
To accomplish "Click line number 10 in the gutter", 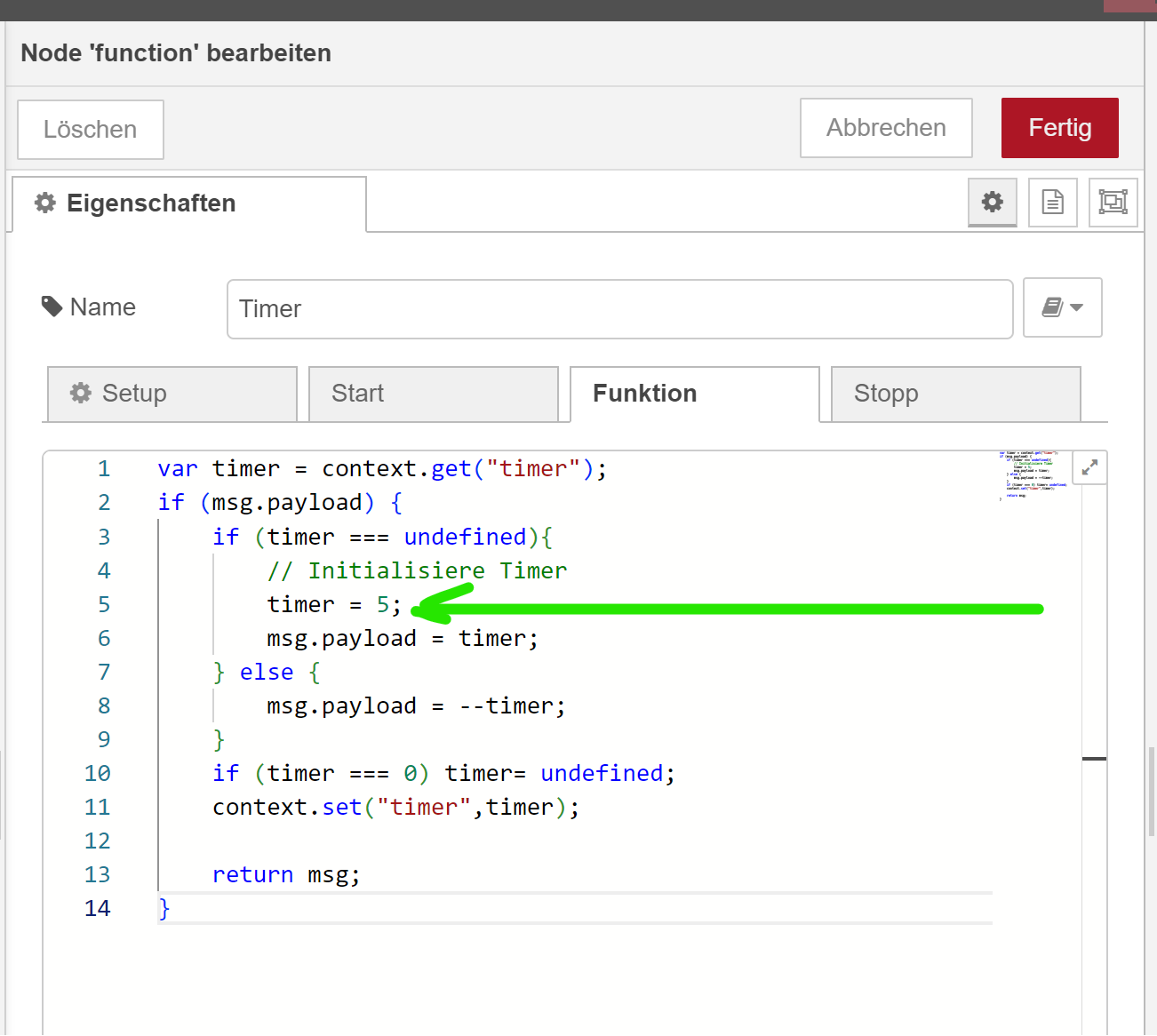I will click(98, 774).
